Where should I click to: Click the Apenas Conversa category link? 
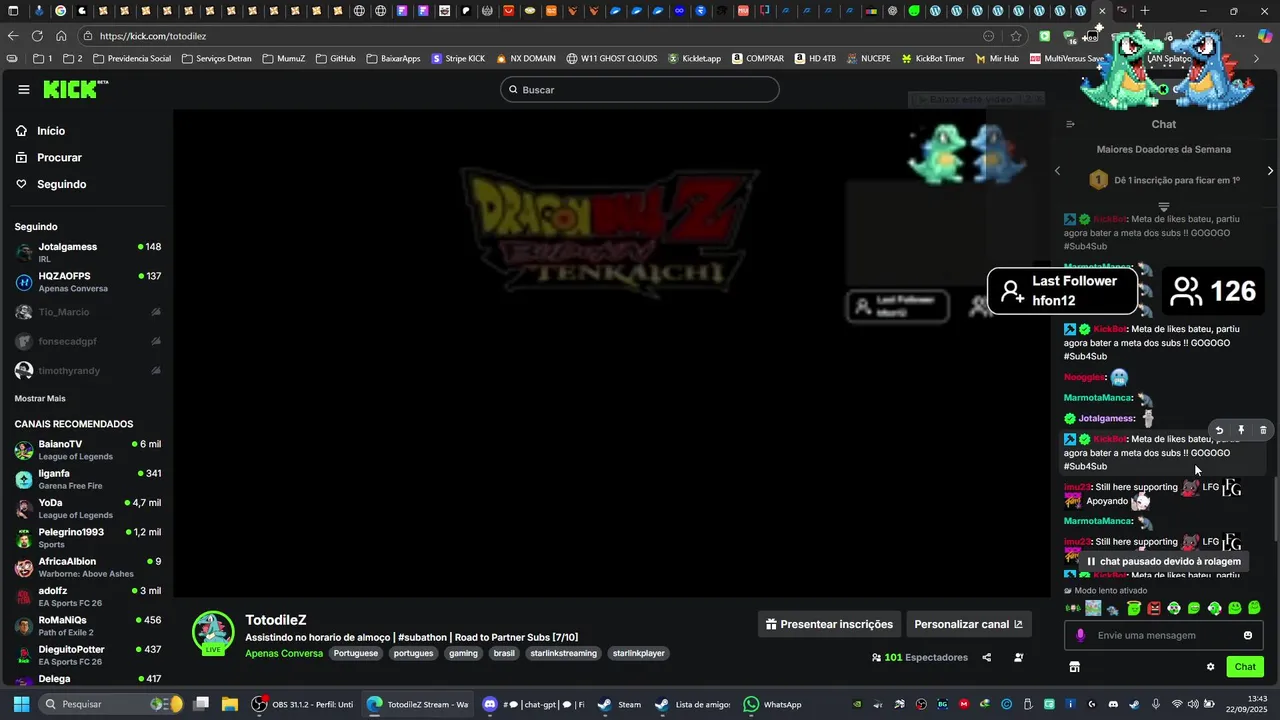pyautogui.click(x=284, y=653)
